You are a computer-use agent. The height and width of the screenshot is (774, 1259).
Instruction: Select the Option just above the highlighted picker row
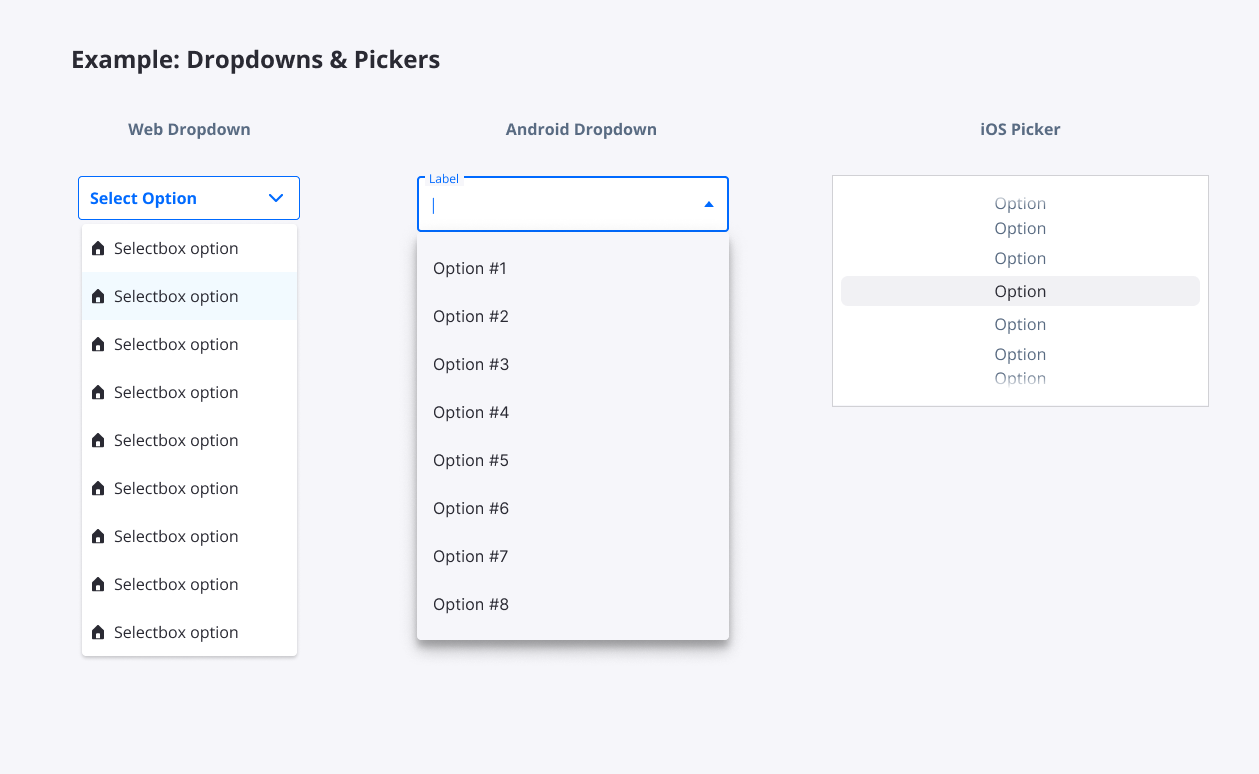[x=1020, y=258]
